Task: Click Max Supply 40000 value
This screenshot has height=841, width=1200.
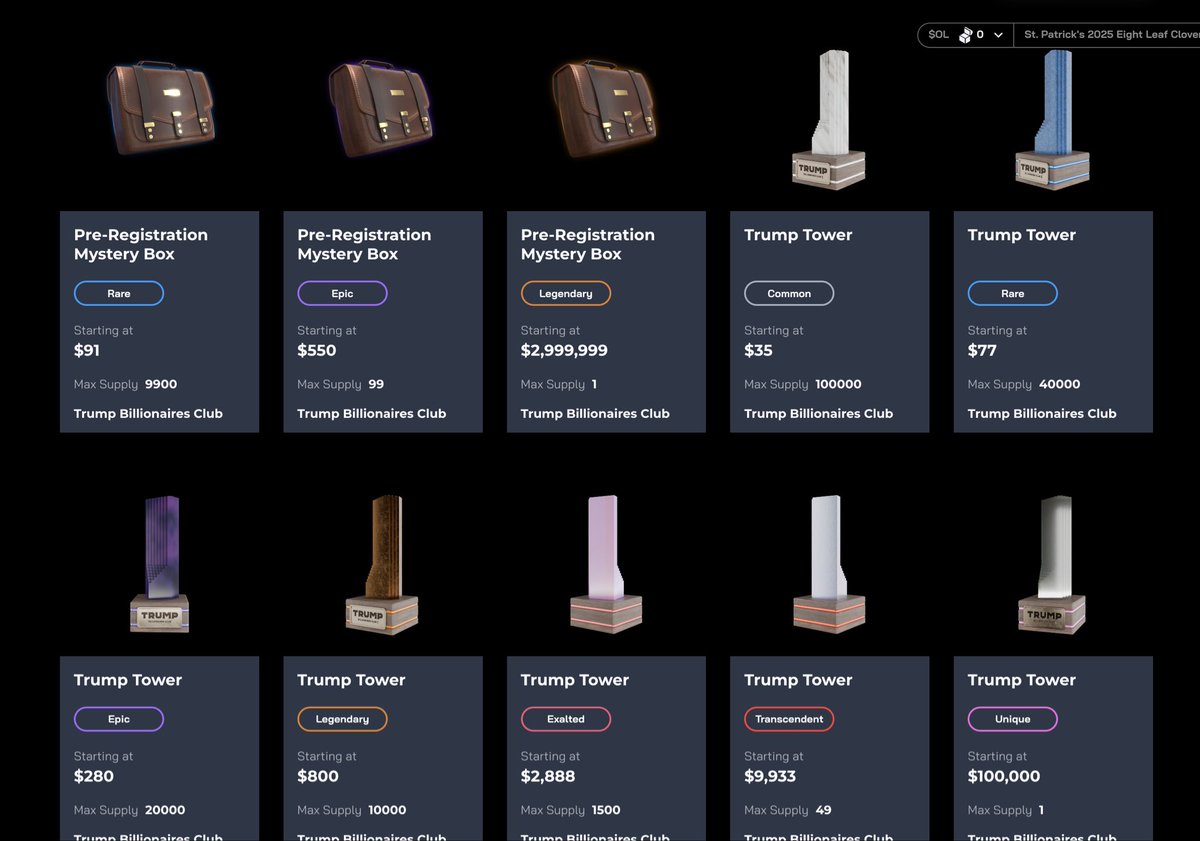Action: click(x=1060, y=384)
